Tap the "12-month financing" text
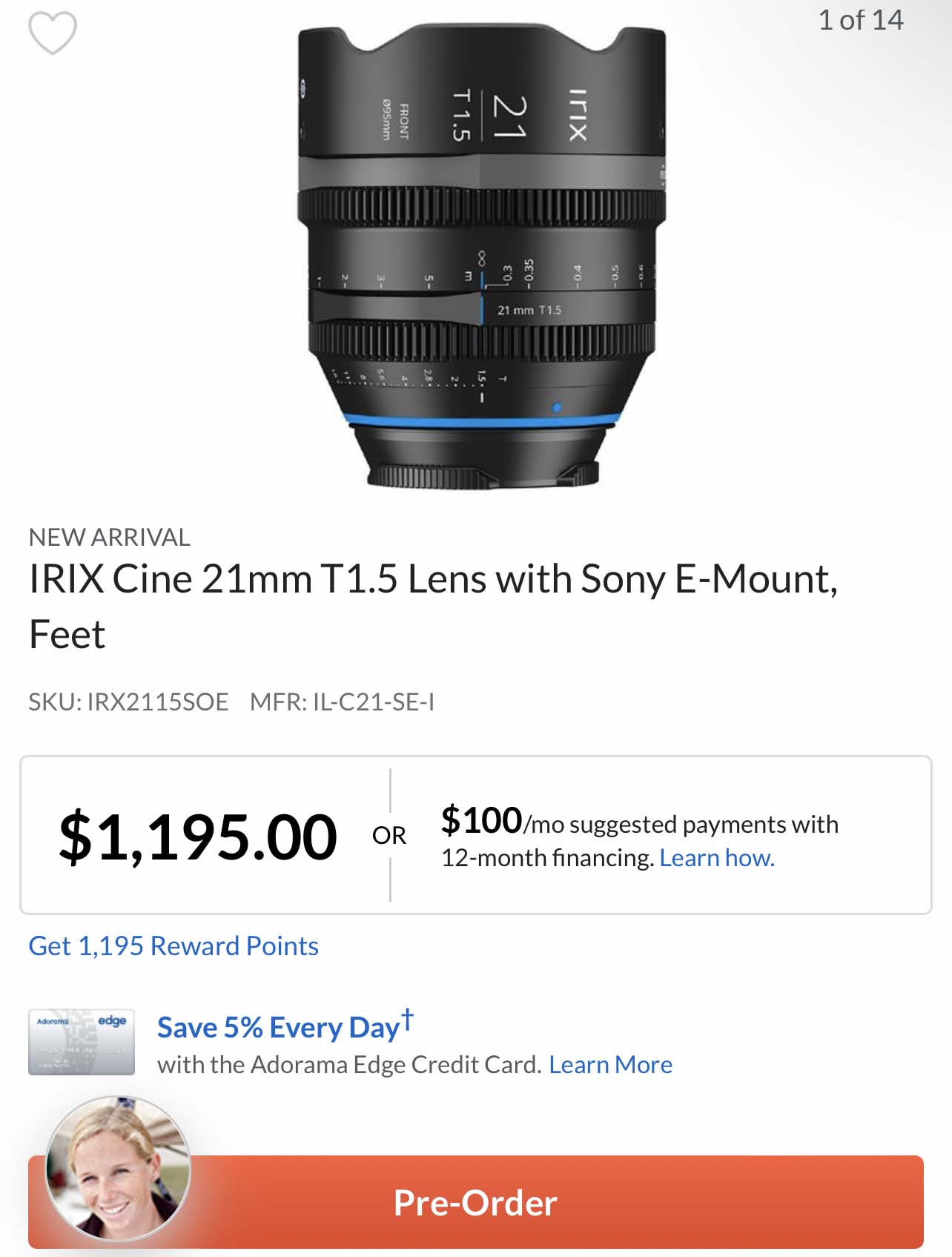This screenshot has height=1257, width=952. coord(547,858)
